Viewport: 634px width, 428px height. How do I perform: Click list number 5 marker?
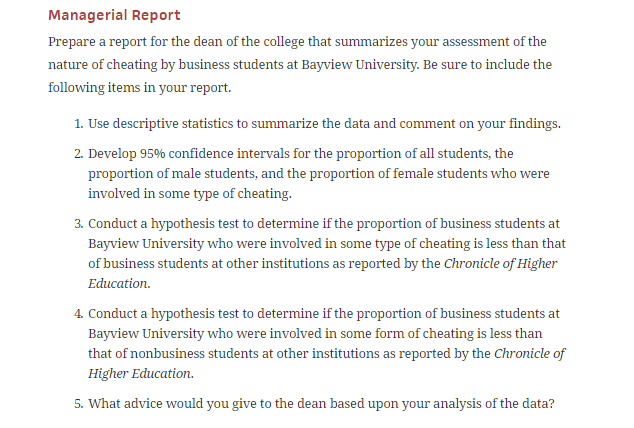click(x=77, y=404)
